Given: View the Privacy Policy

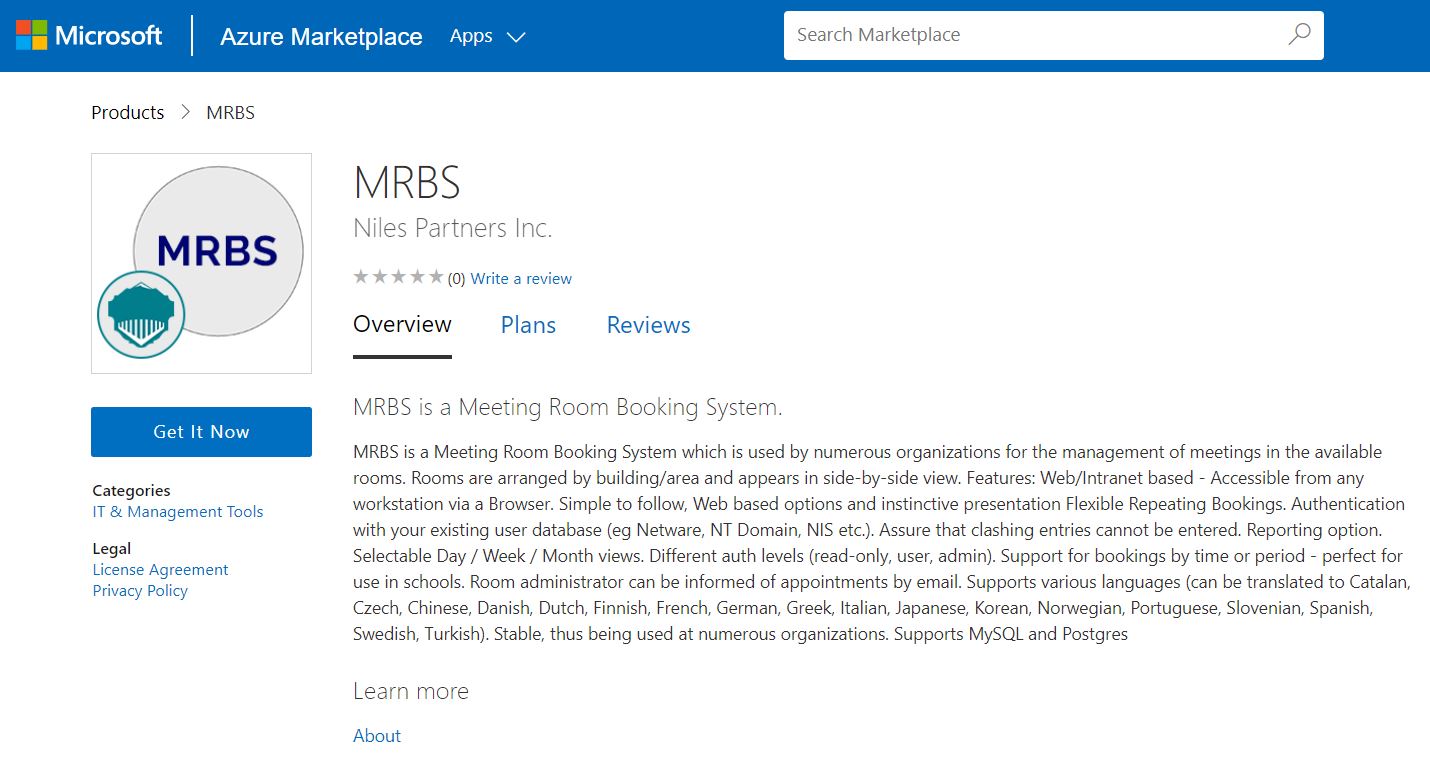Looking at the screenshot, I should click(x=140, y=591).
